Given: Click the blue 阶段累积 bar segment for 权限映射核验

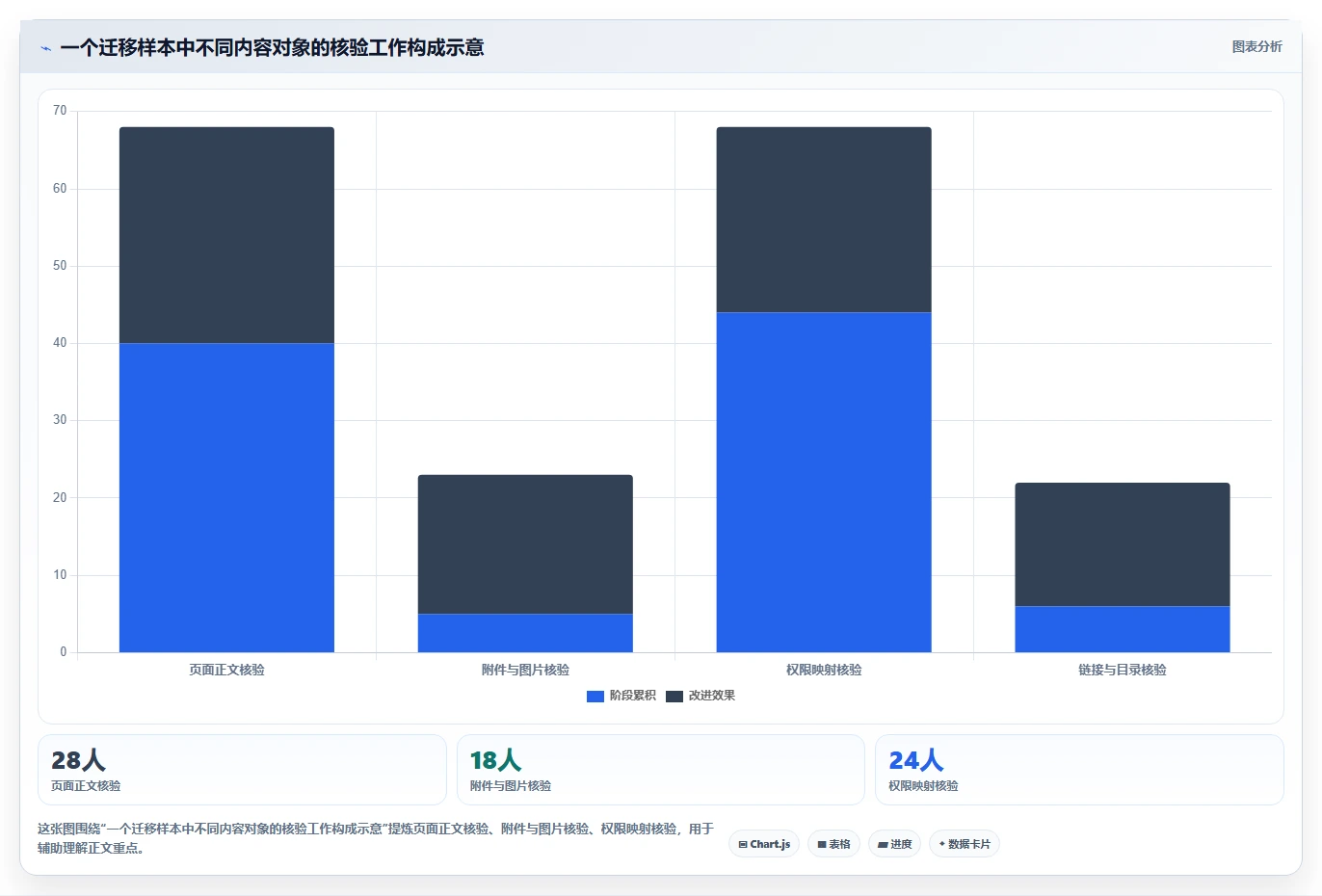Looking at the screenshot, I should (824, 482).
